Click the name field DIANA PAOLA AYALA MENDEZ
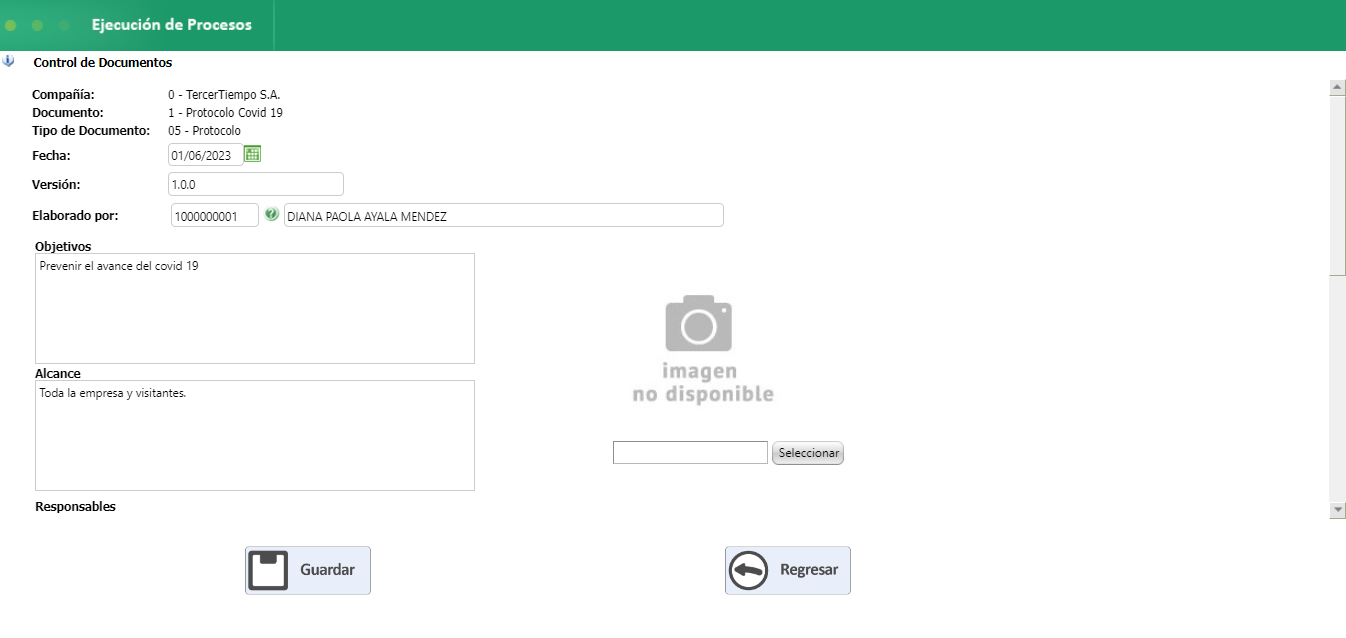Screen dimensions: 1346x638 (x=503, y=216)
